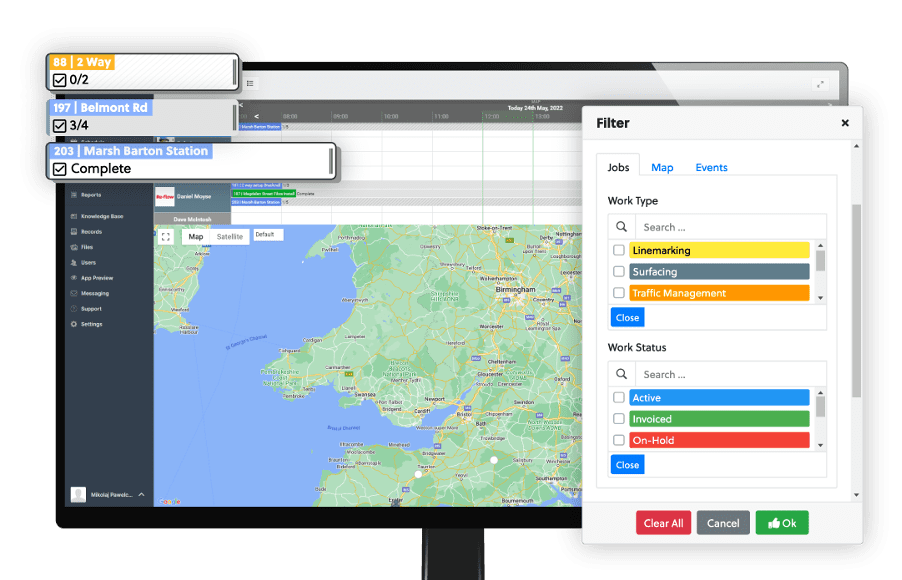This screenshot has width=902, height=580.
Task: Confirm filters with the green Ok button
Action: 782,523
